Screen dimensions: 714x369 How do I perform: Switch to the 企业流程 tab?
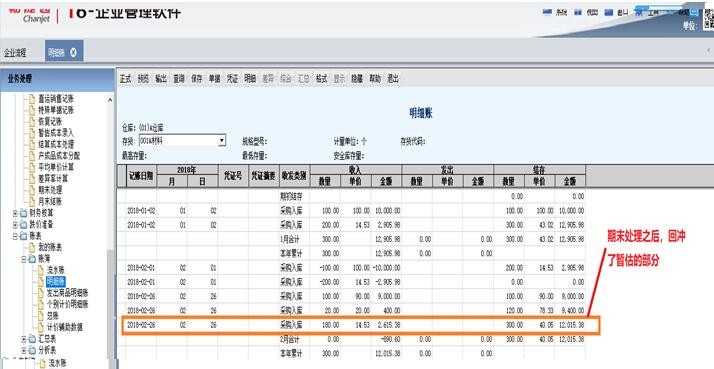15,53
